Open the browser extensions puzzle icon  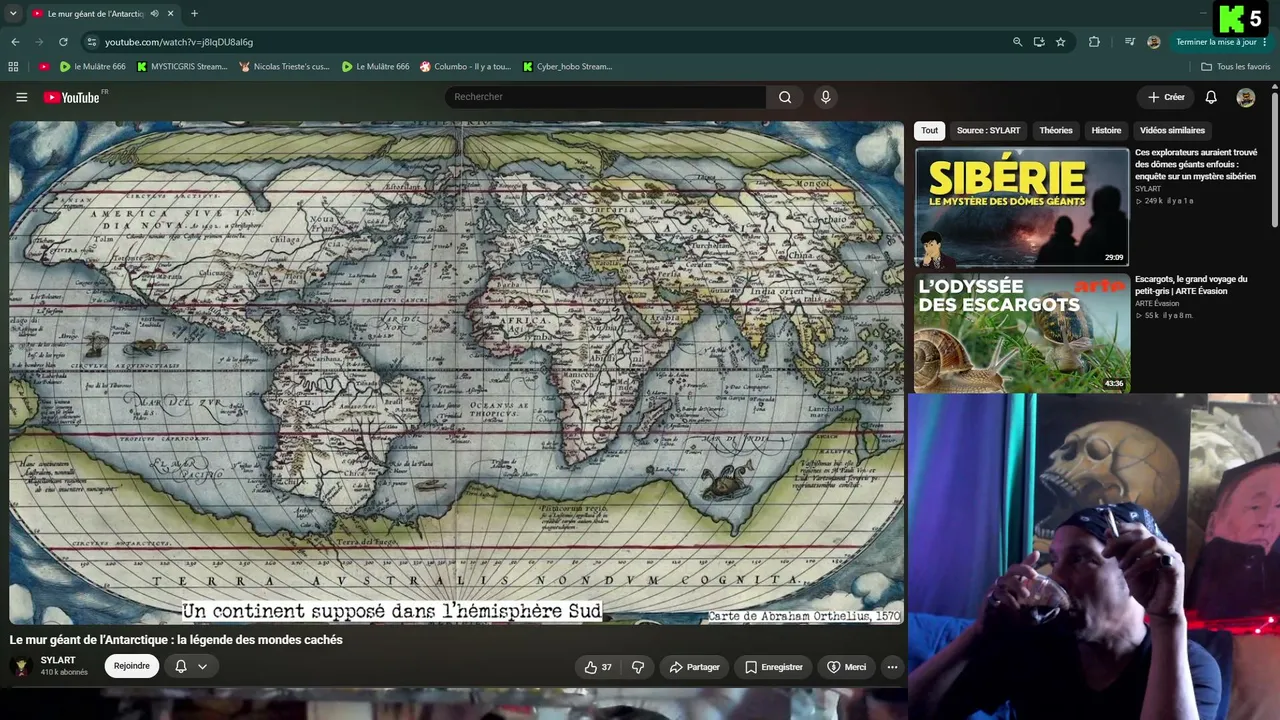pos(1094,42)
